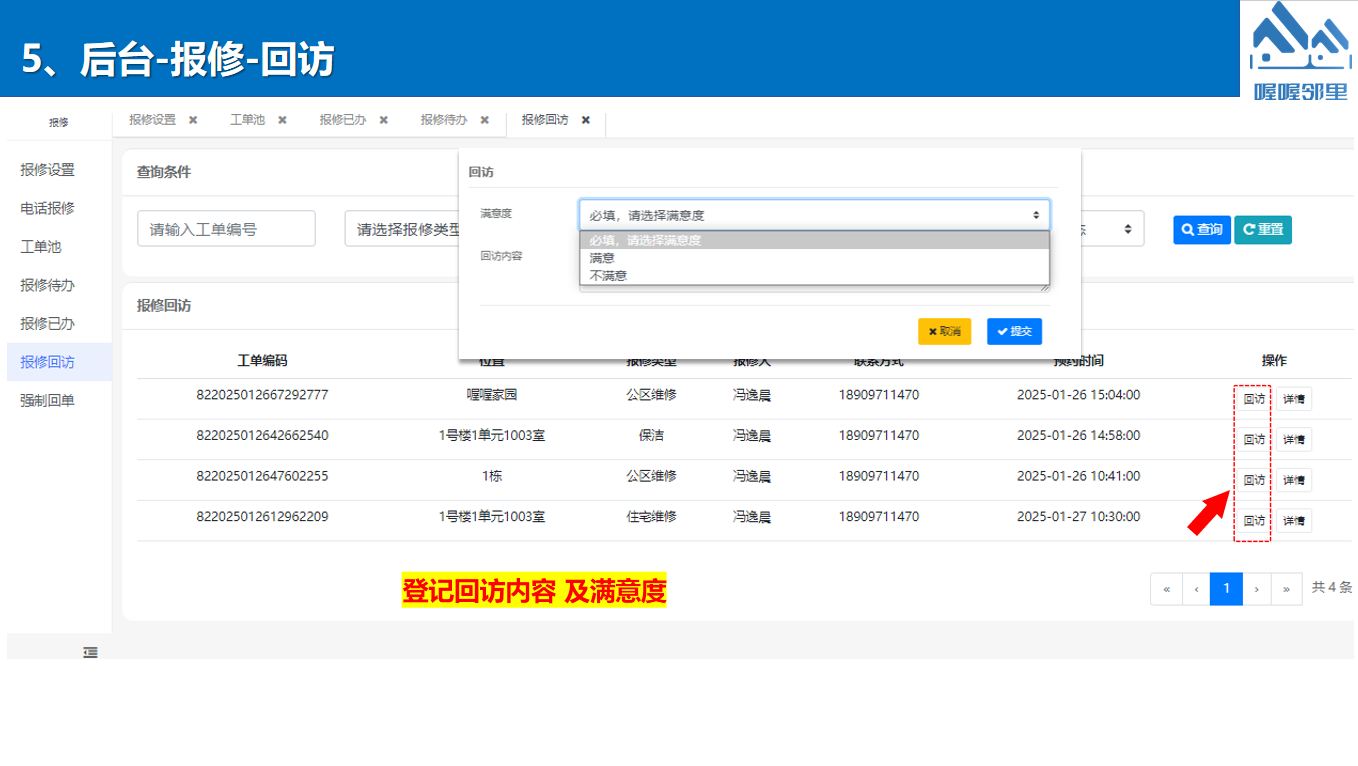Close the 工单池 tab
This screenshot has height=766, width=1358.
pyautogui.click(x=282, y=120)
